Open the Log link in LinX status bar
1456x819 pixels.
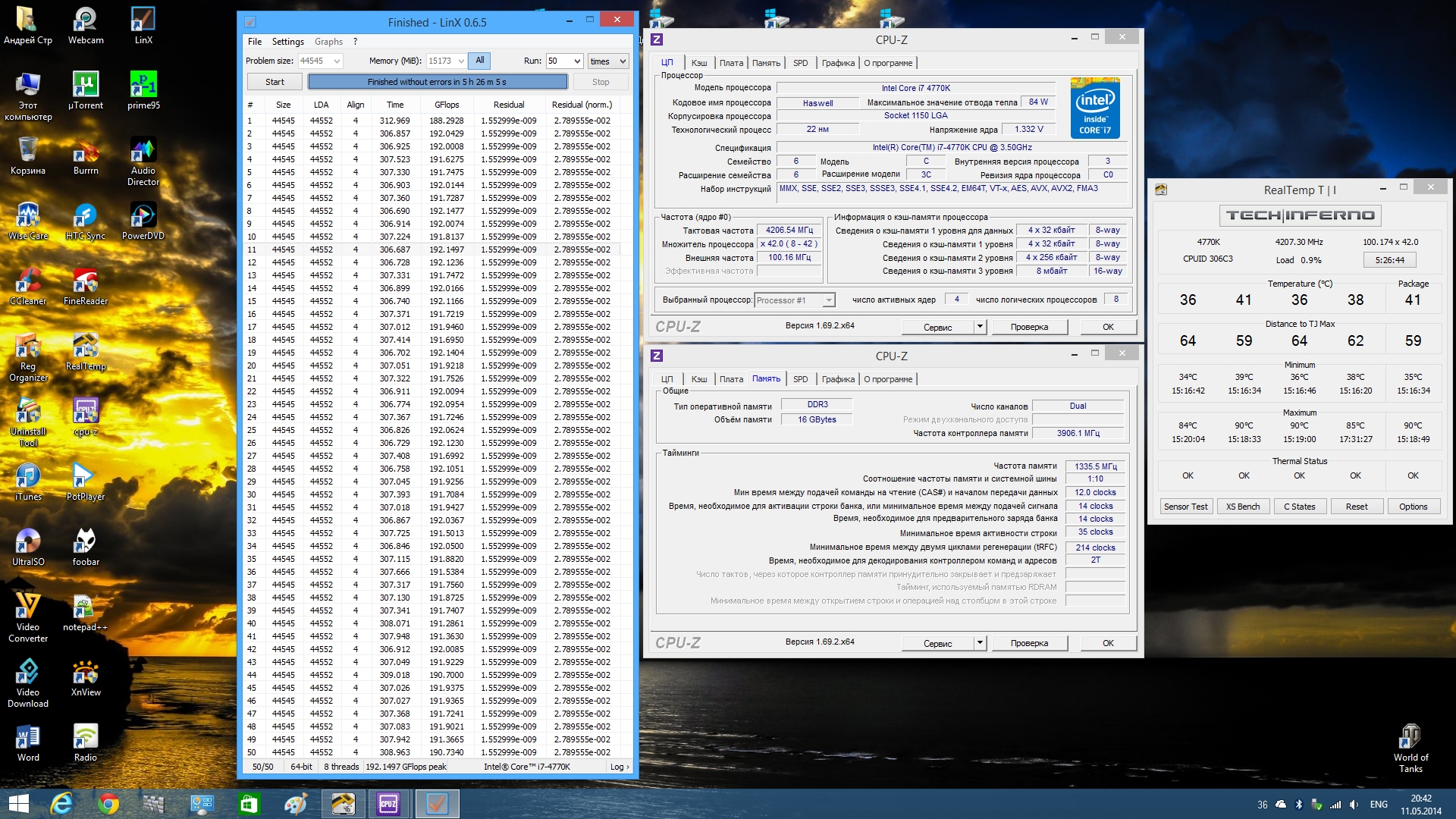pyautogui.click(x=619, y=767)
